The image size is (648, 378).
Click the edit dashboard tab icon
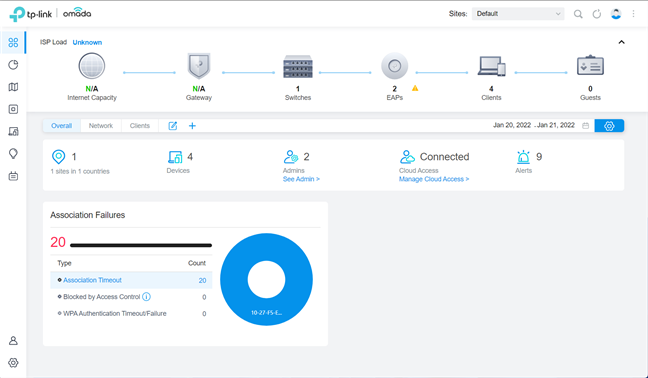173,126
